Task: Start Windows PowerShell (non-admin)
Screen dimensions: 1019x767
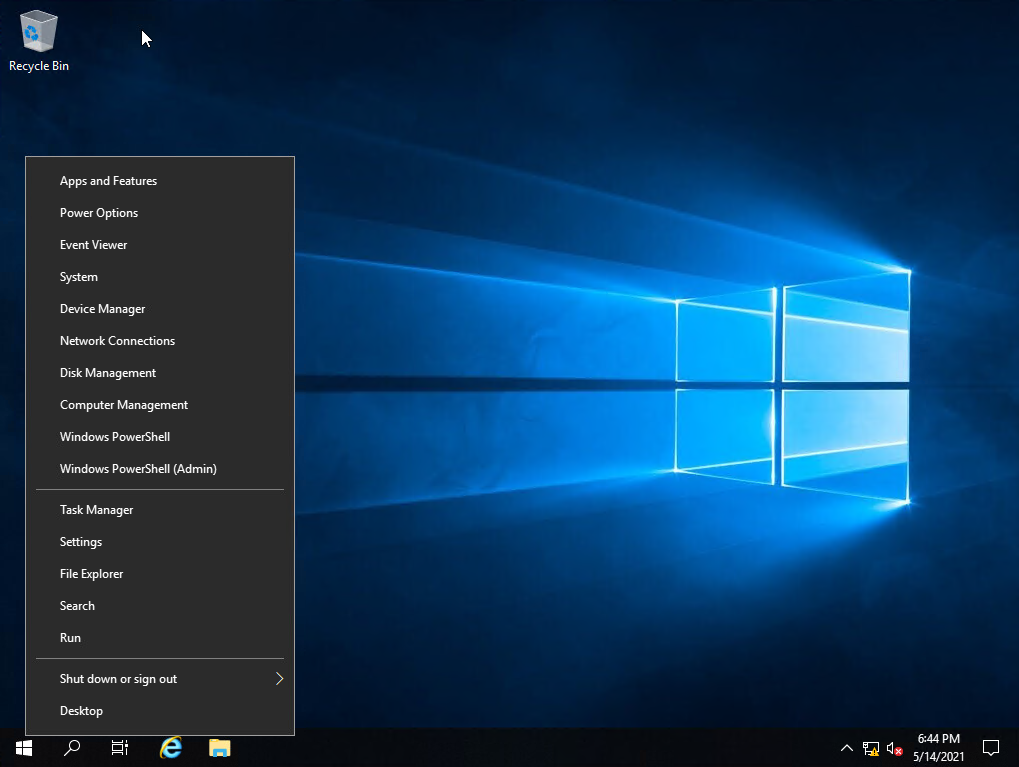Action: (160, 436)
